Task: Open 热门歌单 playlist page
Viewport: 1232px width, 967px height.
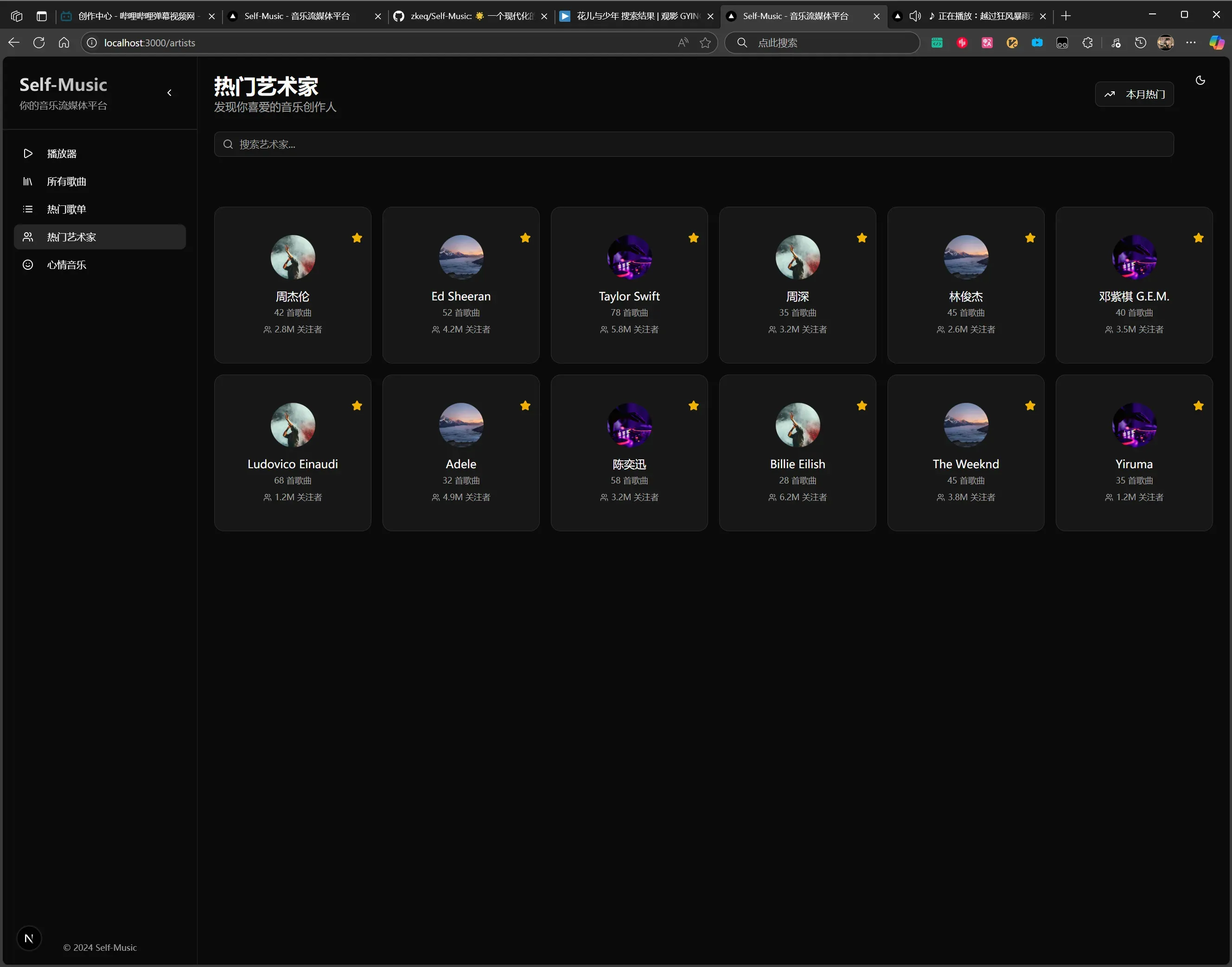Action: (x=66, y=209)
